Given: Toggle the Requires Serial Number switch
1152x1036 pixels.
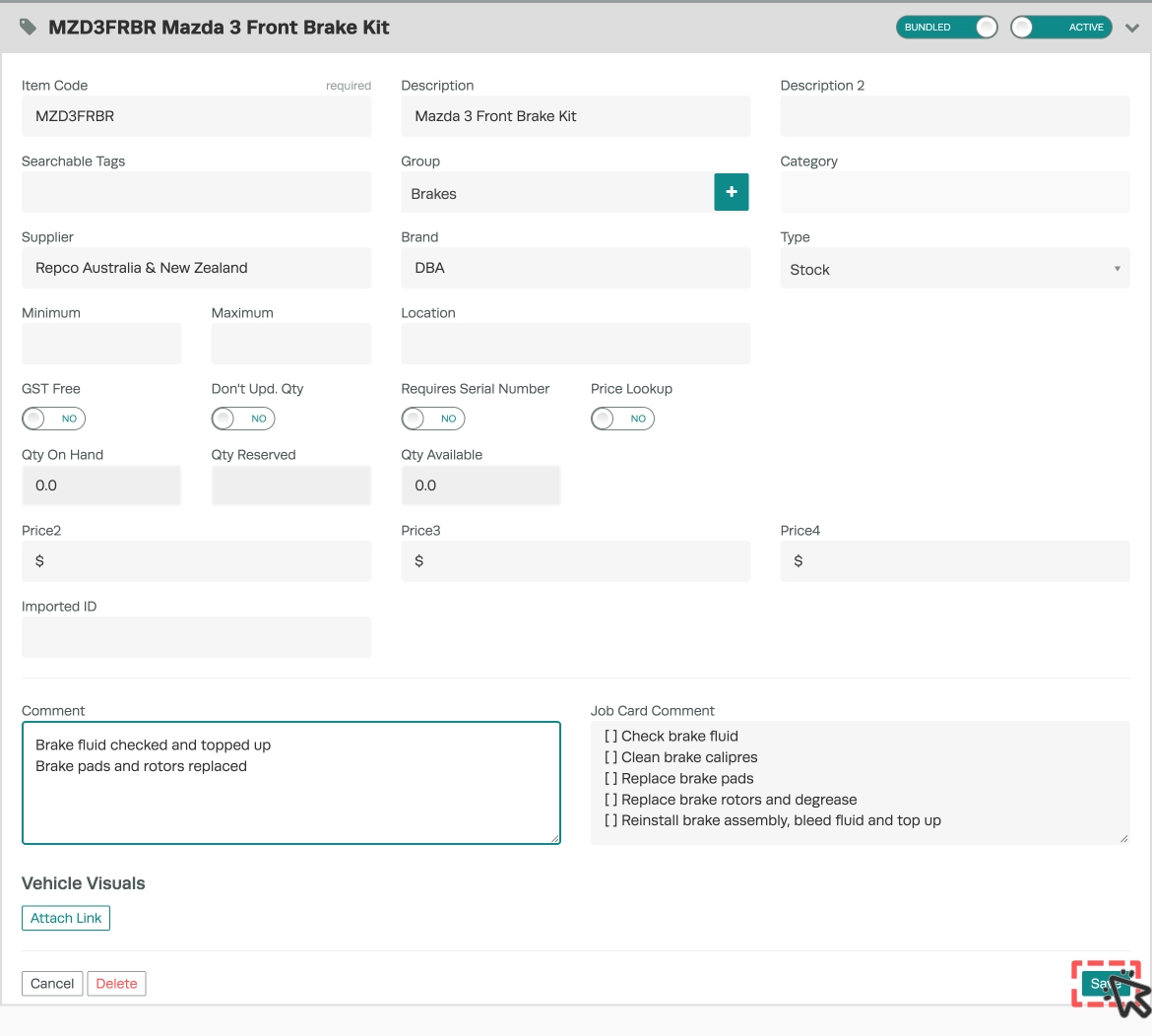Looking at the screenshot, I should coord(432,419).
